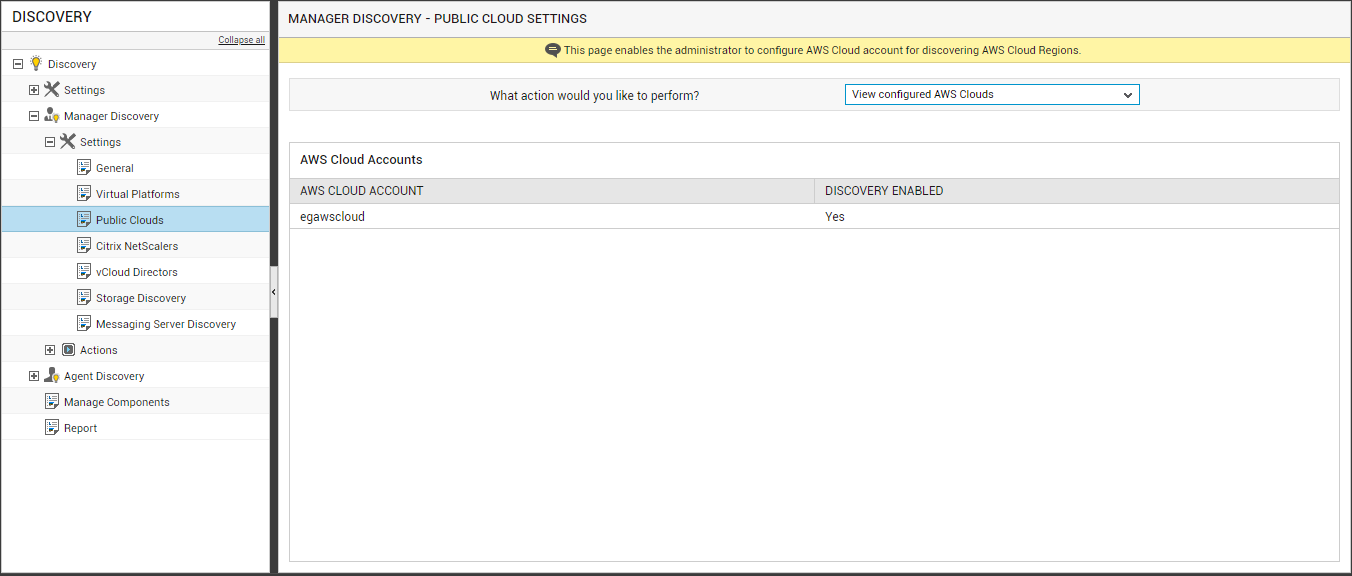Select Storage Discovery in the tree
1352x576 pixels.
pyautogui.click(x=141, y=298)
